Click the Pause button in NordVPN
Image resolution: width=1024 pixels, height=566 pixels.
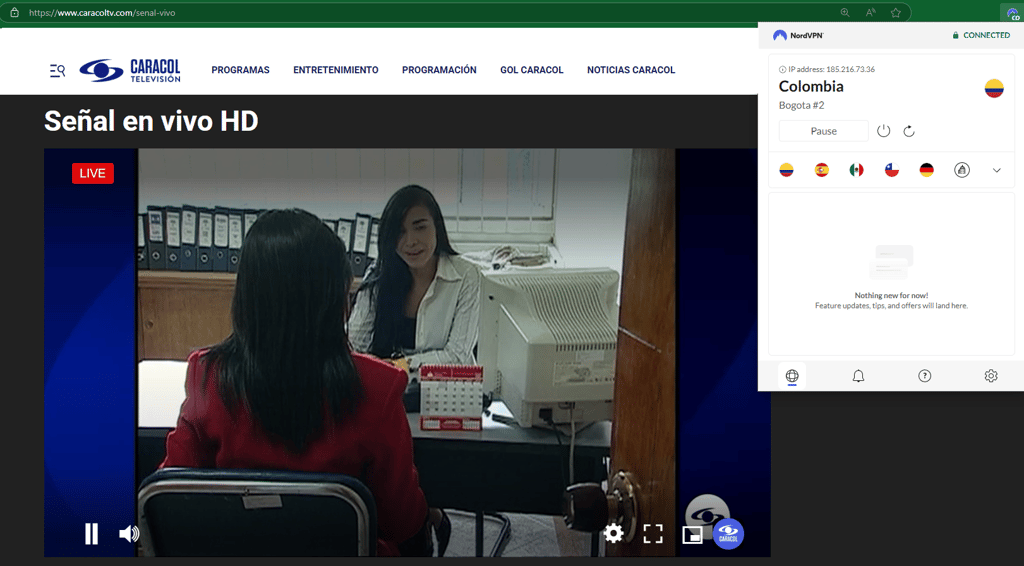[824, 131]
